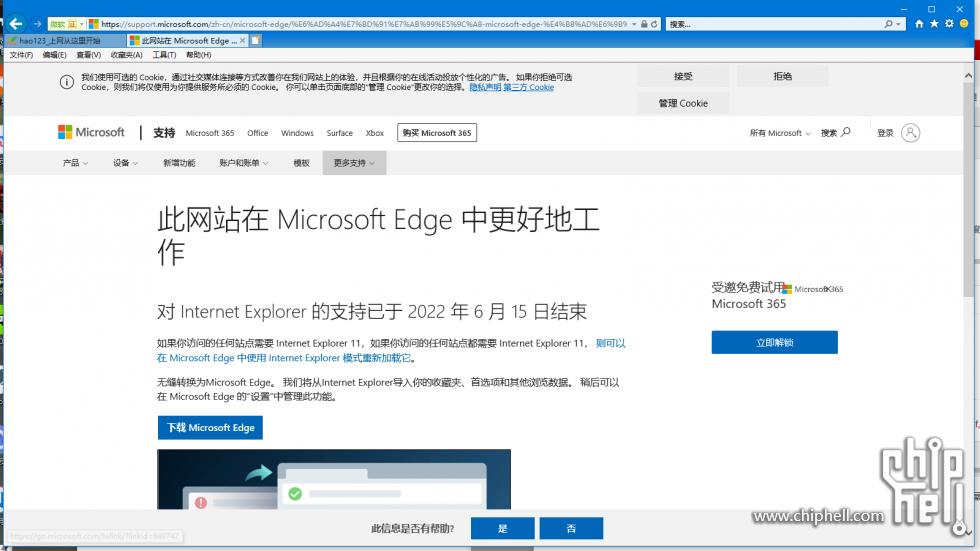Viewport: 980px width, 551px height.
Task: Click the browser Back arrow button
Action: (x=16, y=24)
